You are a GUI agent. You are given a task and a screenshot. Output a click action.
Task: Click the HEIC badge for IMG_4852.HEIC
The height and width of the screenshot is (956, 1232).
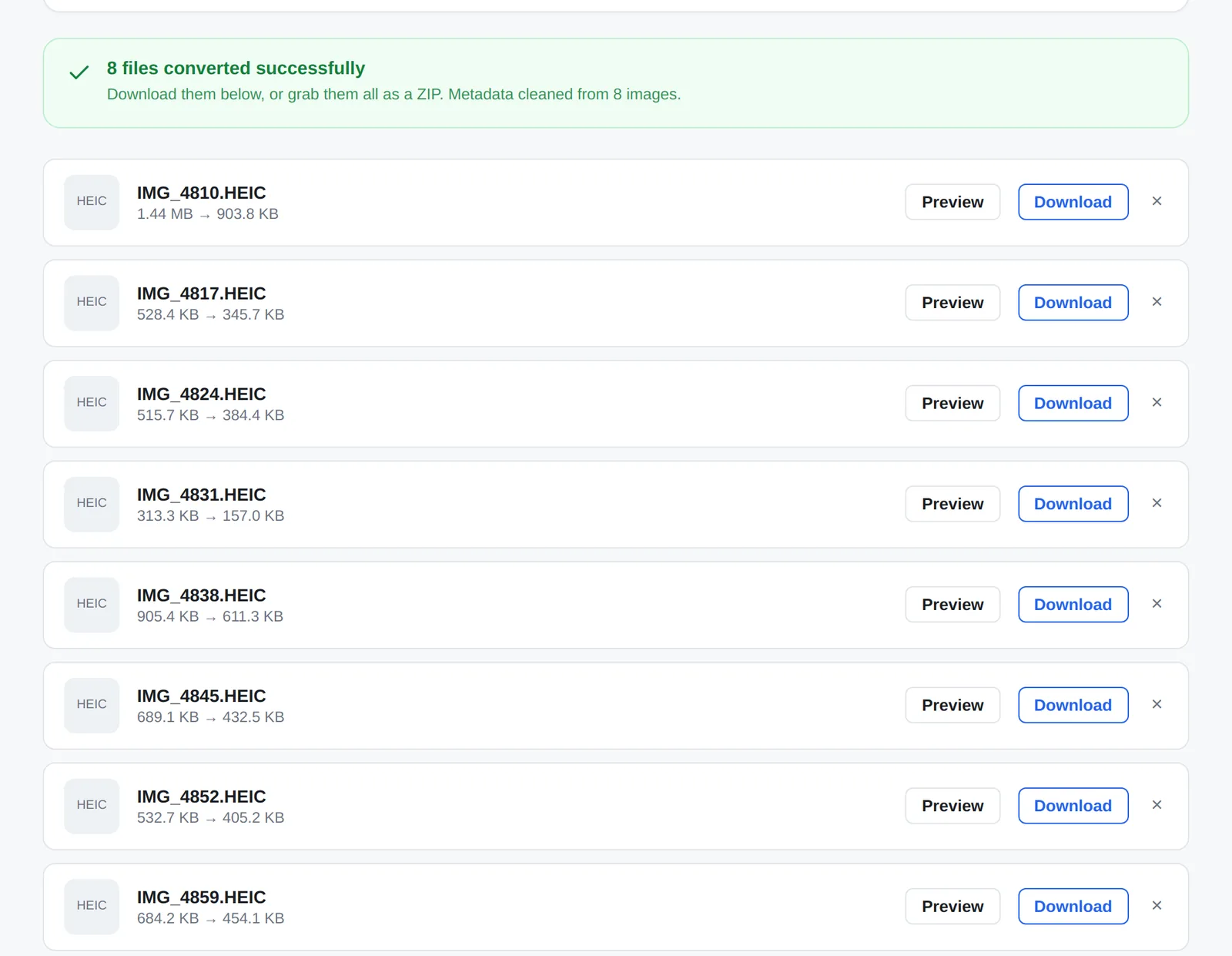point(92,806)
